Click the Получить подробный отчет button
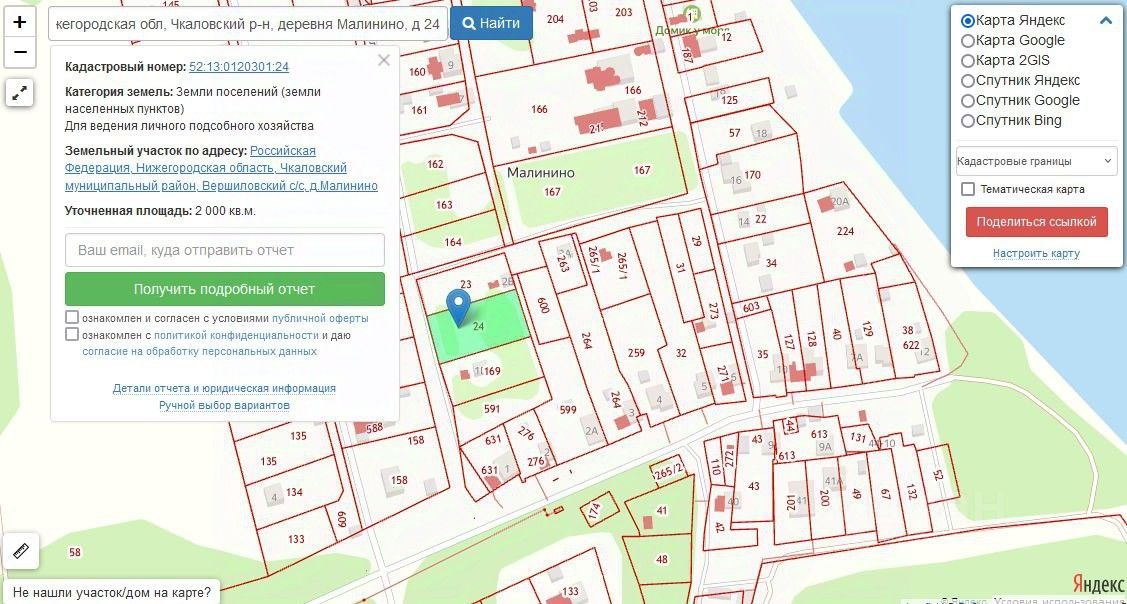1127x604 pixels. [x=224, y=289]
